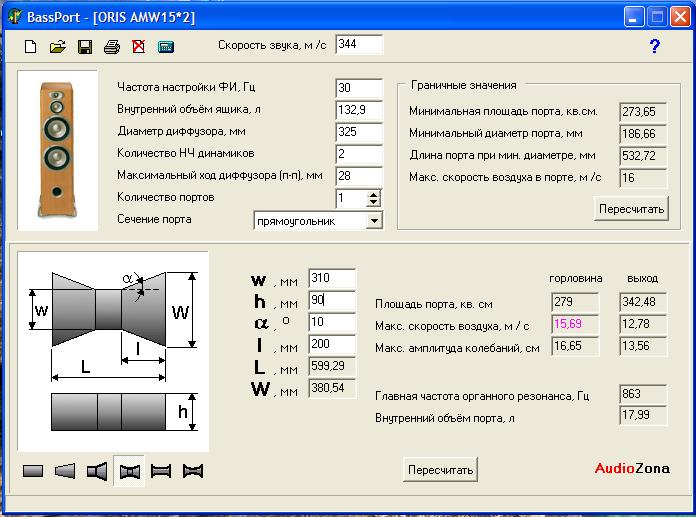This screenshot has height=517, width=696.
Task: Create a new project with the blank page icon
Action: click(x=31, y=47)
